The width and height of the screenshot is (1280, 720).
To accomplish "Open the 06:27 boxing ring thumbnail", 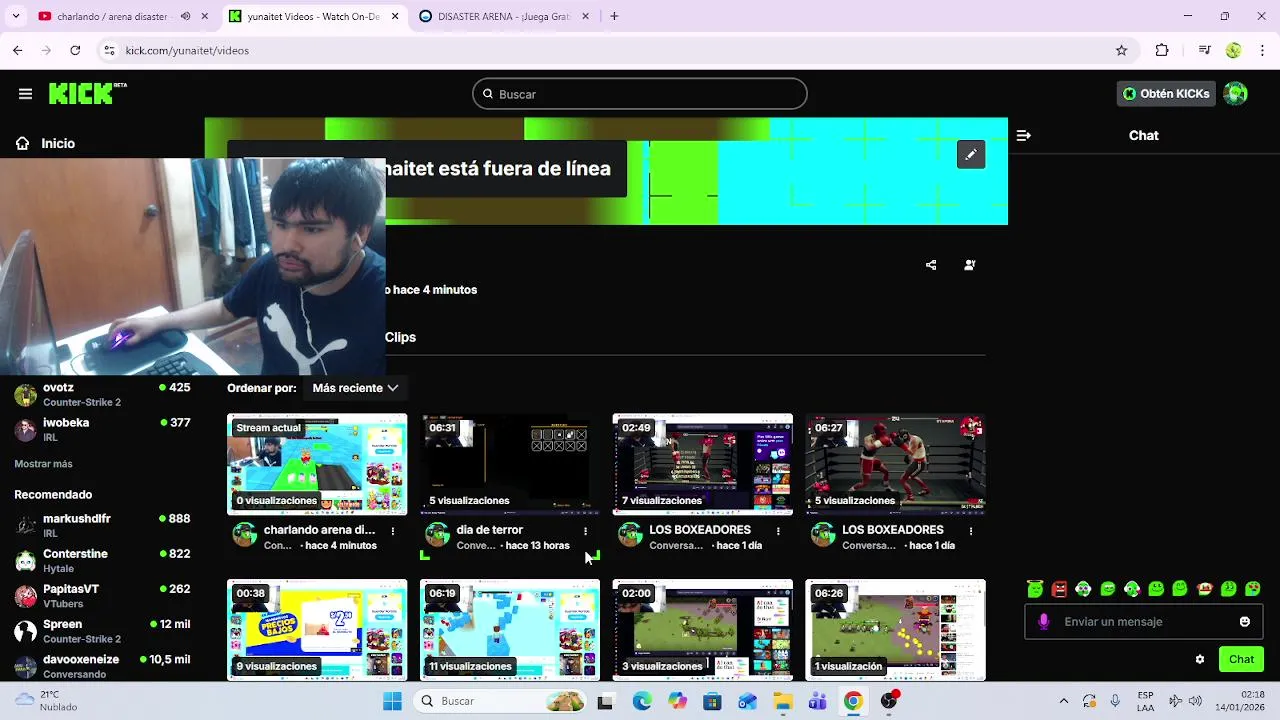I will pyautogui.click(x=896, y=464).
